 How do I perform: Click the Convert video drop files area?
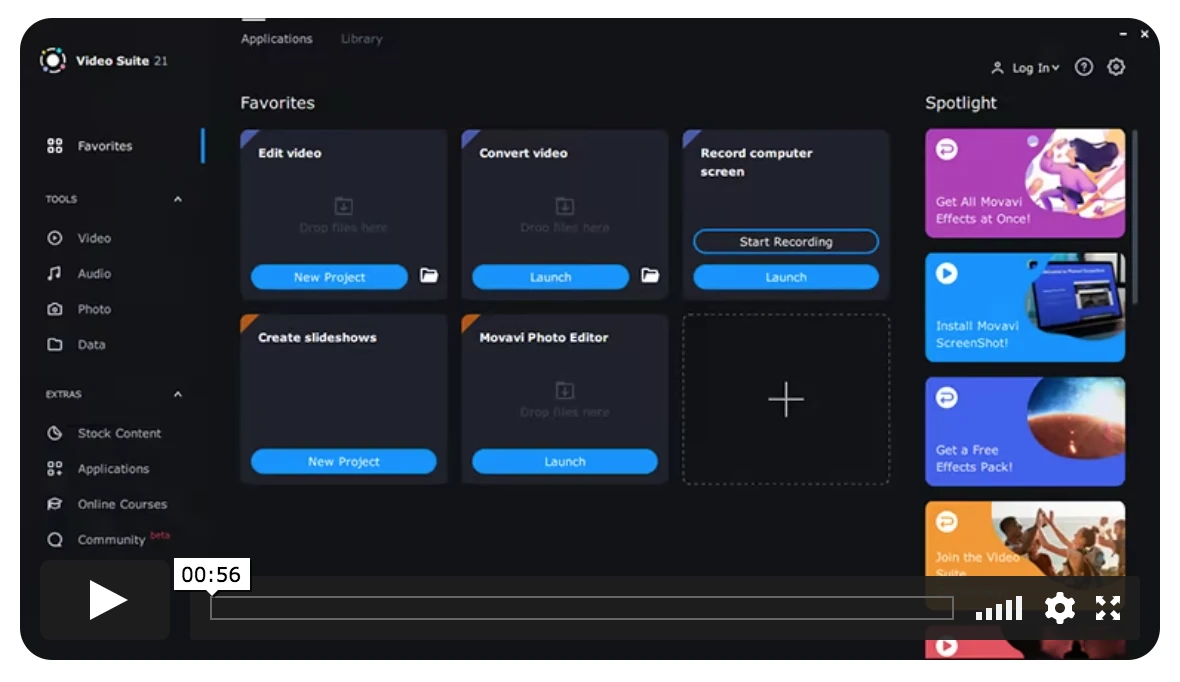point(564,215)
